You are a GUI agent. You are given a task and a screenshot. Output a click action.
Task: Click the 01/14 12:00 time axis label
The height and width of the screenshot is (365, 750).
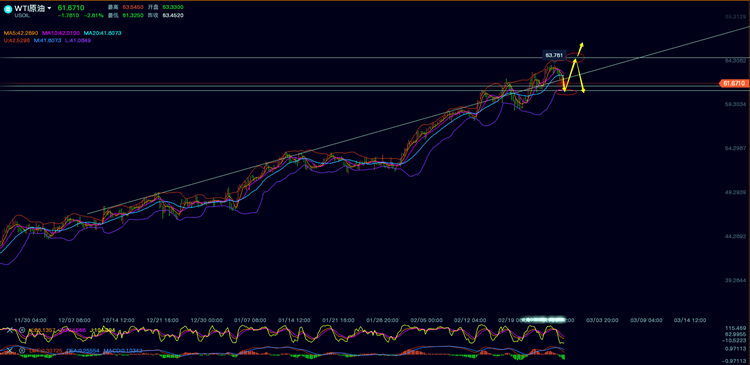[x=294, y=320]
